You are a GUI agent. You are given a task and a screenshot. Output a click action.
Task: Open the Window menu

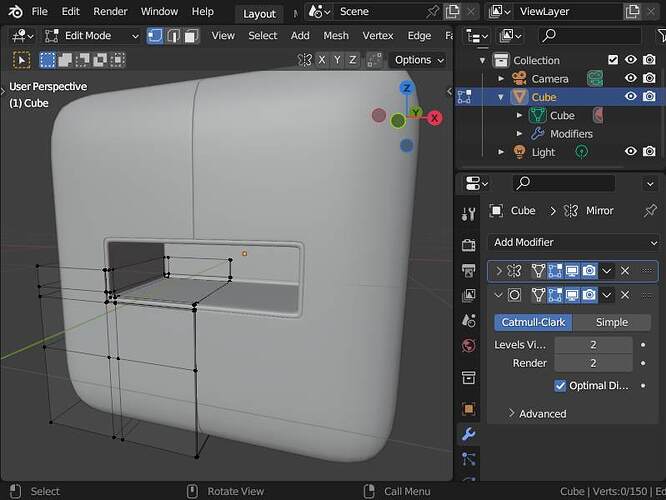159,11
